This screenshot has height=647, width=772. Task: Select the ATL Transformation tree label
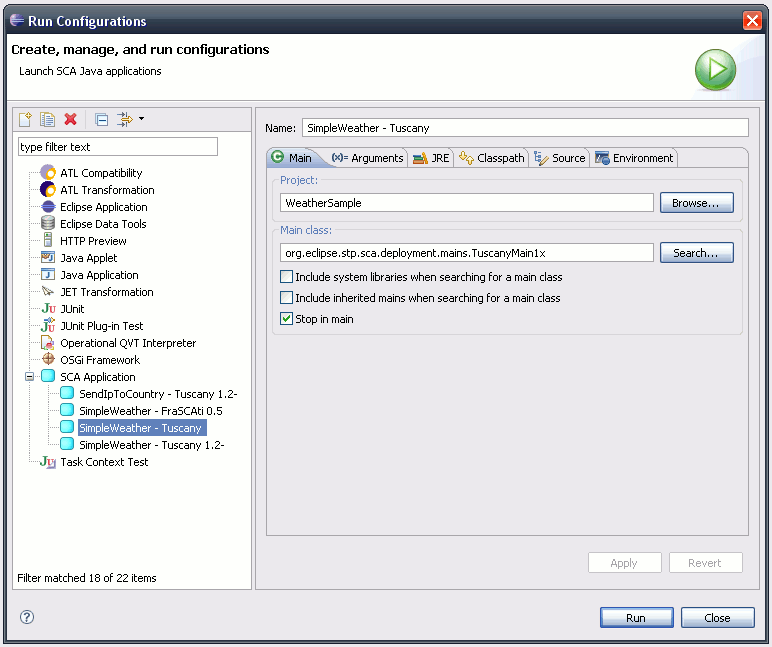107,190
